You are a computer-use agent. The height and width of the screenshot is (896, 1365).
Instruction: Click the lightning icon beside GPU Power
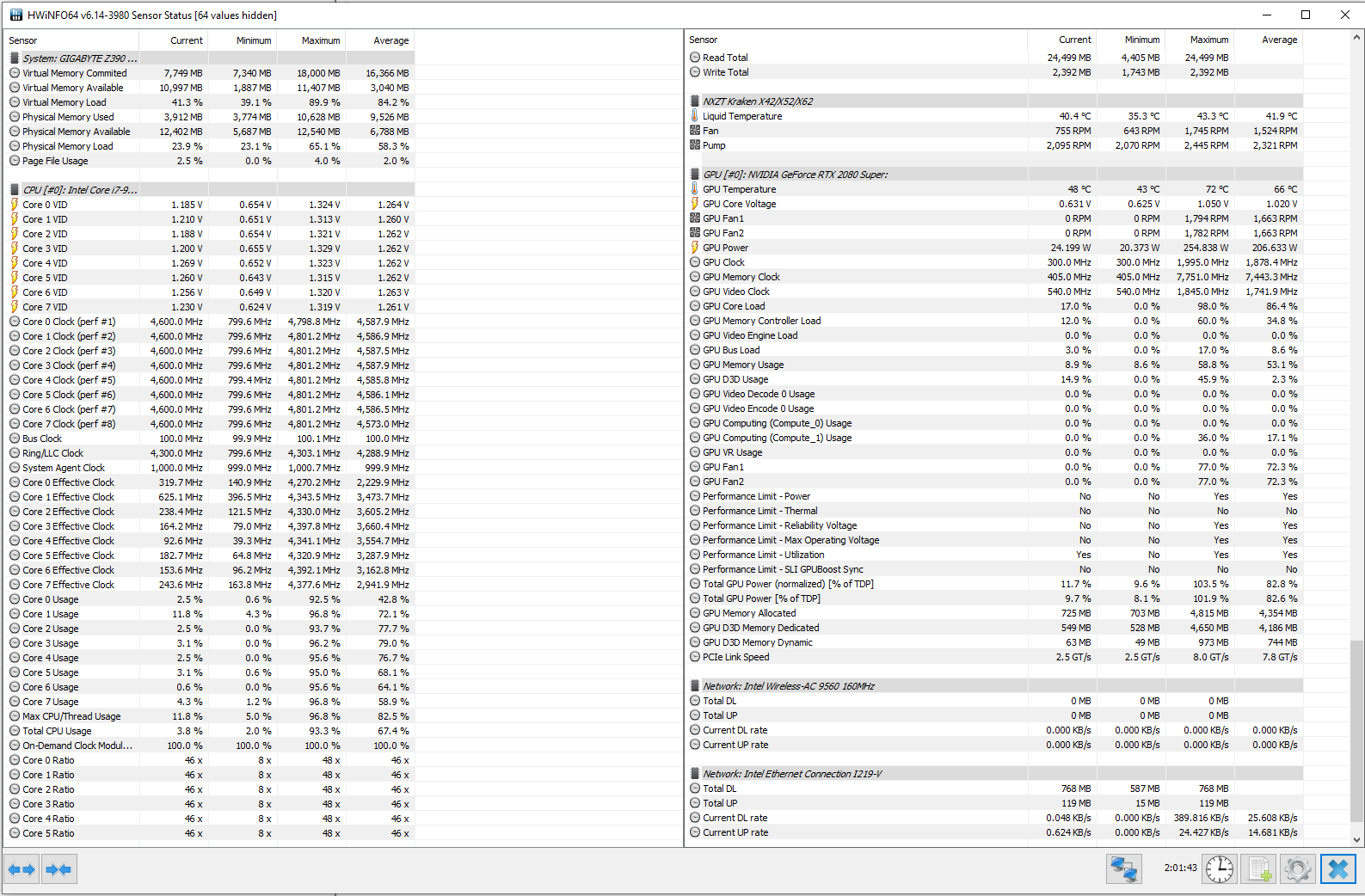click(695, 248)
